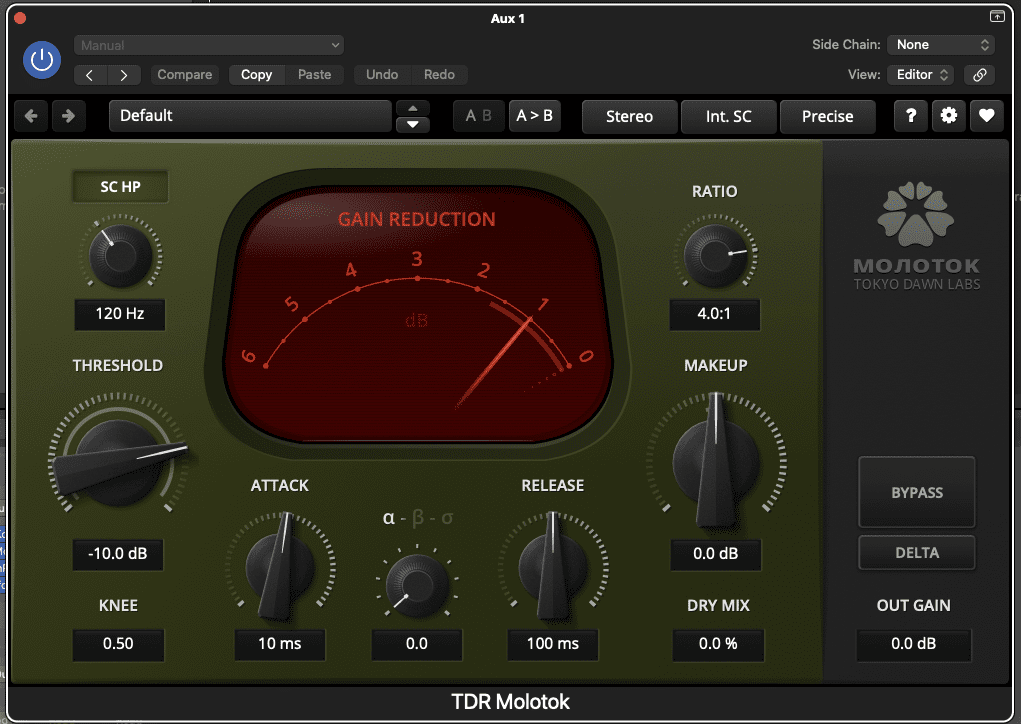Image resolution: width=1021 pixels, height=724 pixels.
Task: Click the Out Gain 0.0 dB field
Action: (x=914, y=644)
